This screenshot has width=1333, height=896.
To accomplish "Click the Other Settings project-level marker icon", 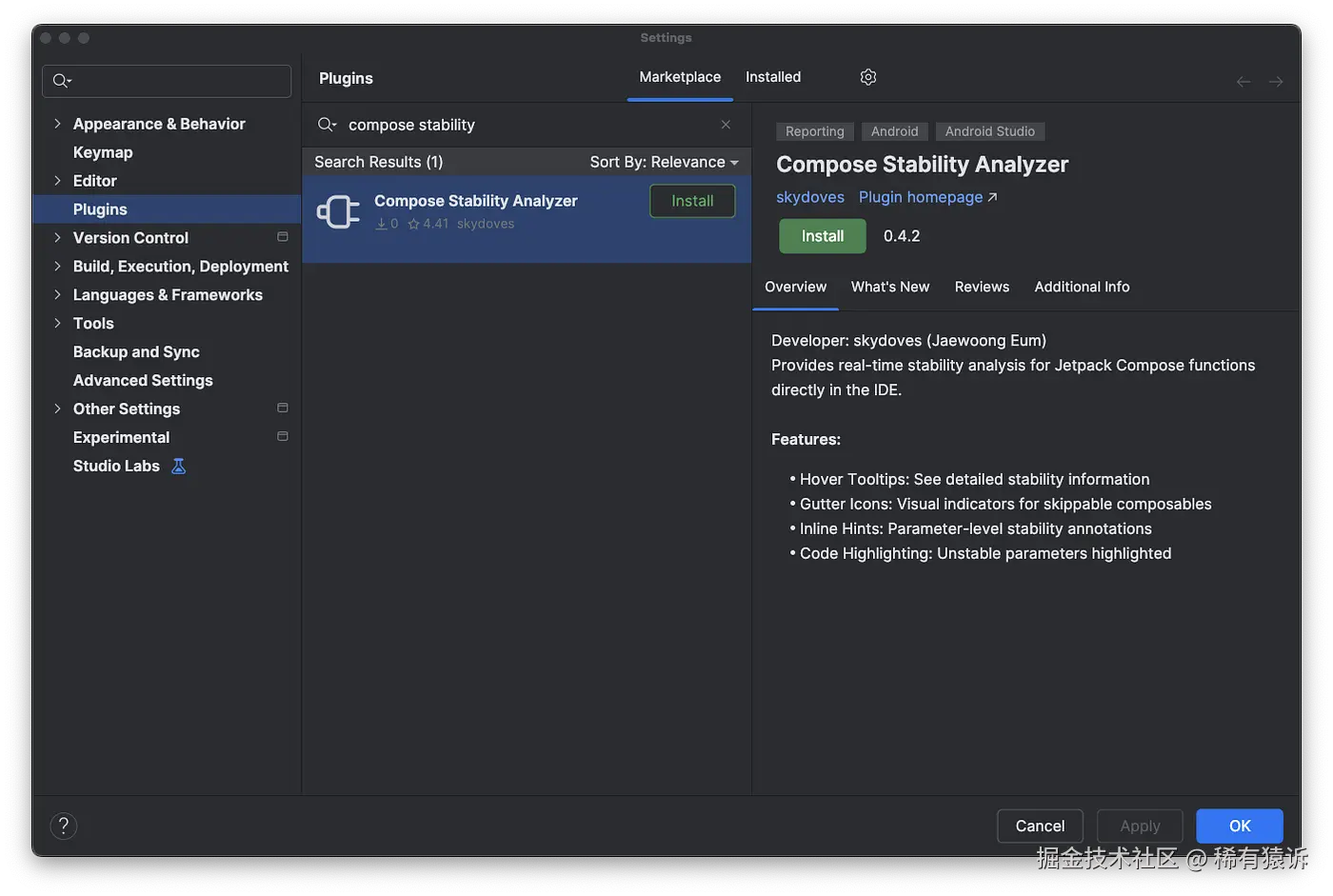I will tap(283, 408).
